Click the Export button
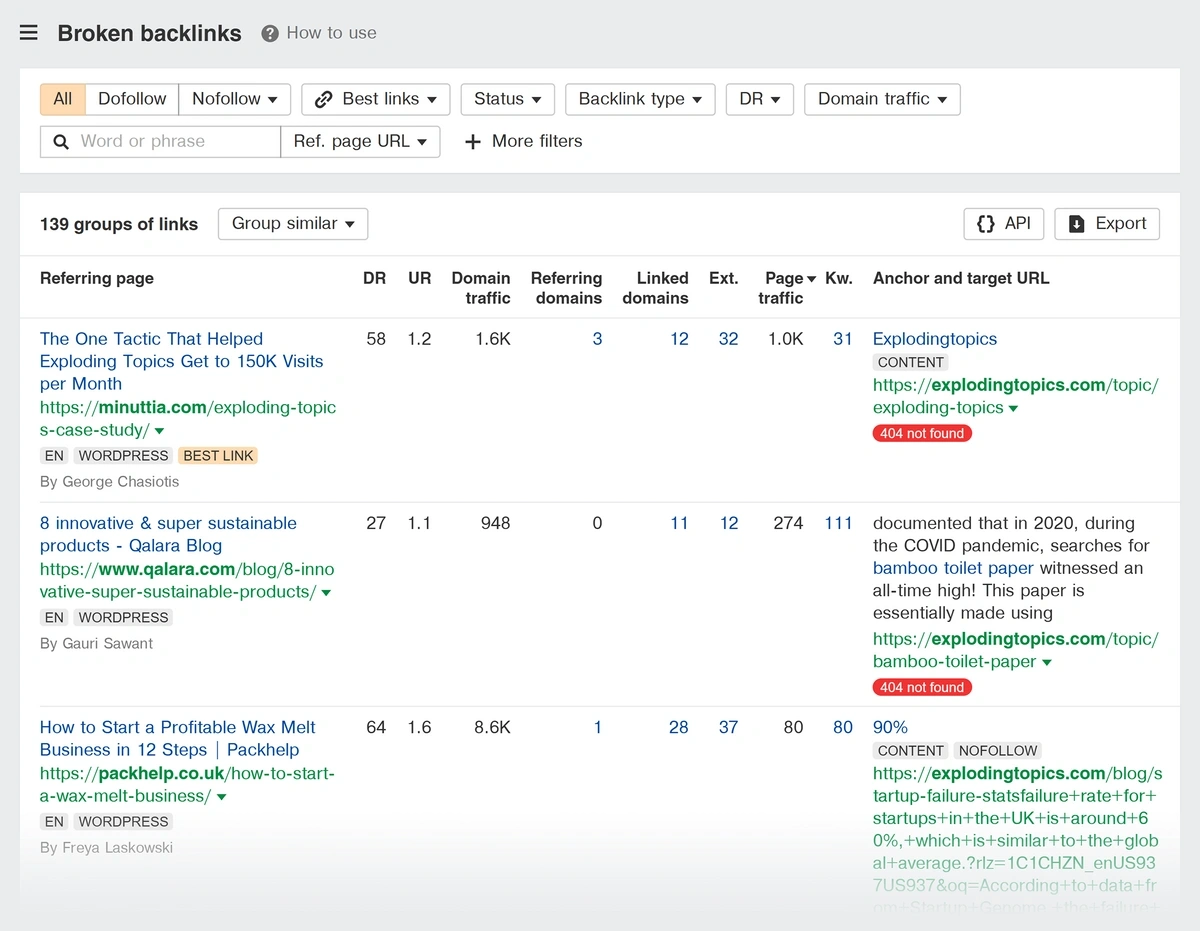This screenshot has width=1200, height=931. point(1107,224)
